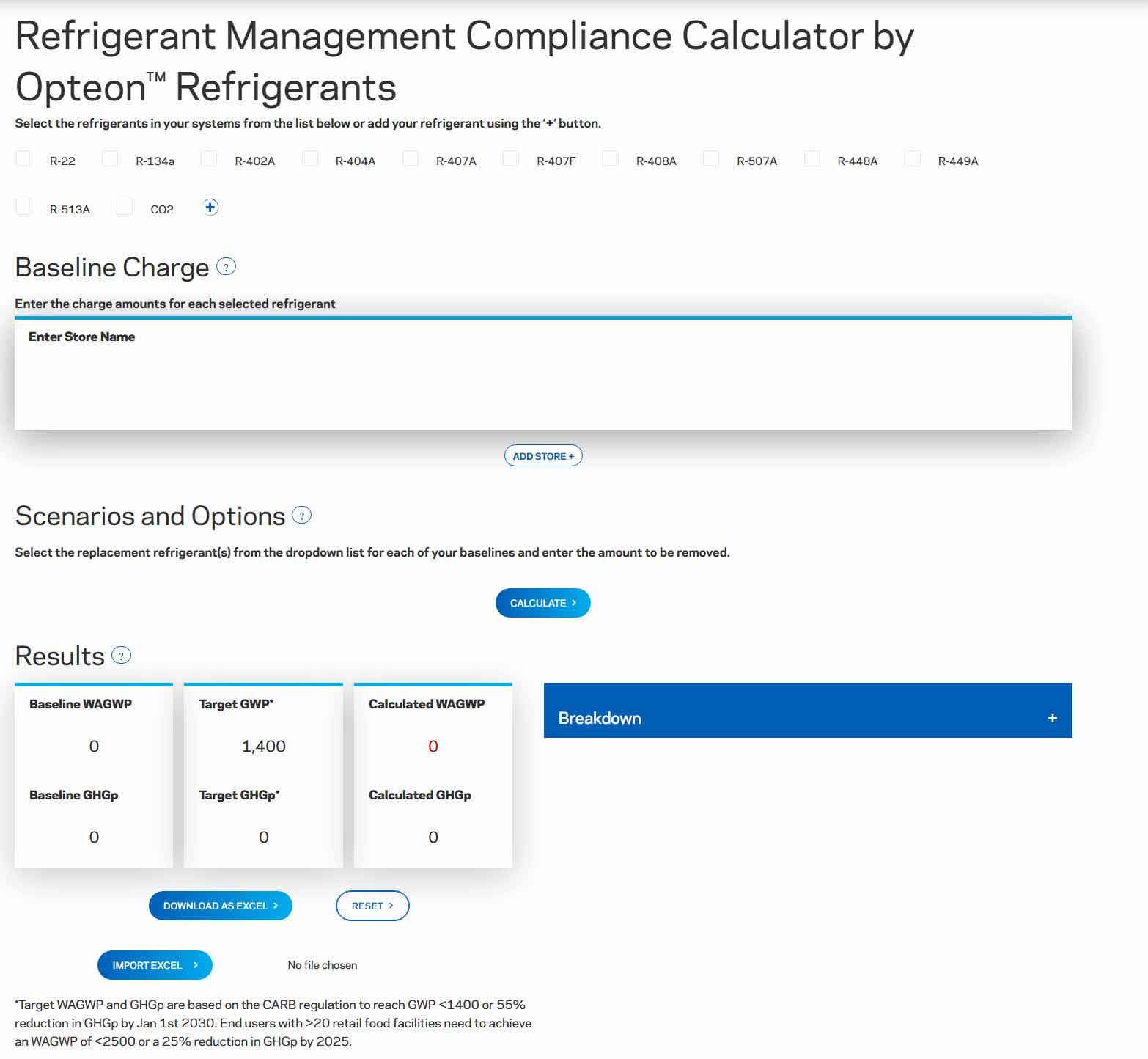Screen dimensions: 1148x1059
Task: Enable the R-407A checkbox
Action: tap(411, 158)
